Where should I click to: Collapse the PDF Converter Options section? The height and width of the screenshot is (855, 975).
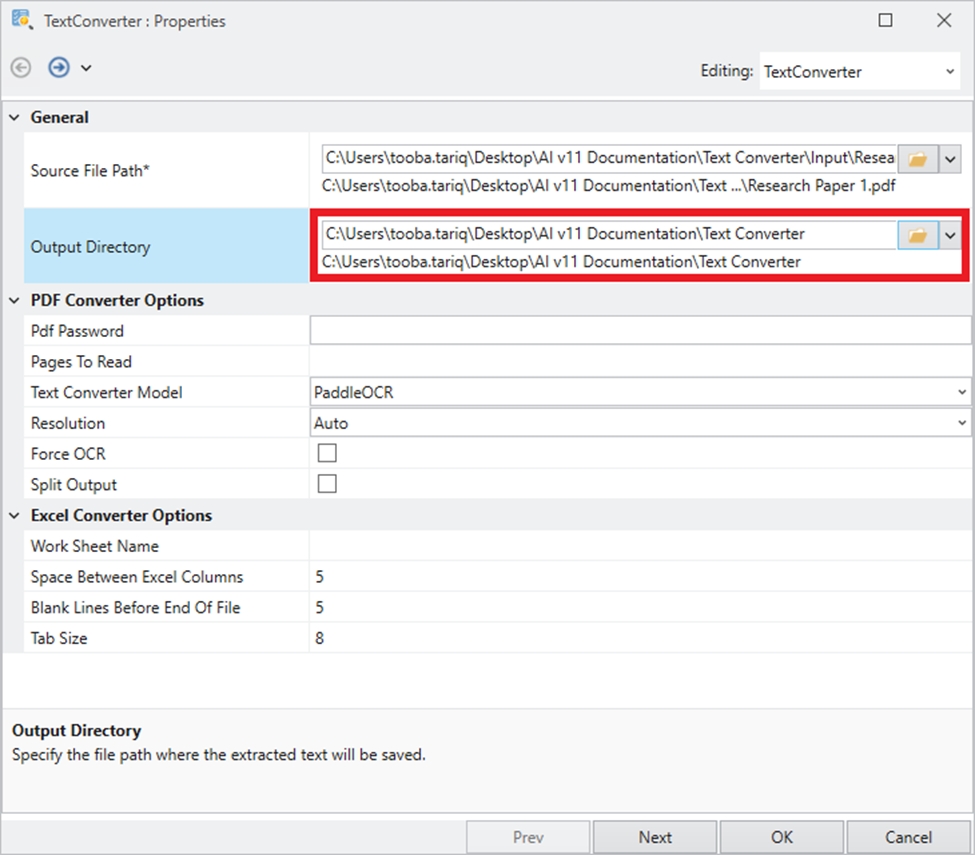pos(15,300)
